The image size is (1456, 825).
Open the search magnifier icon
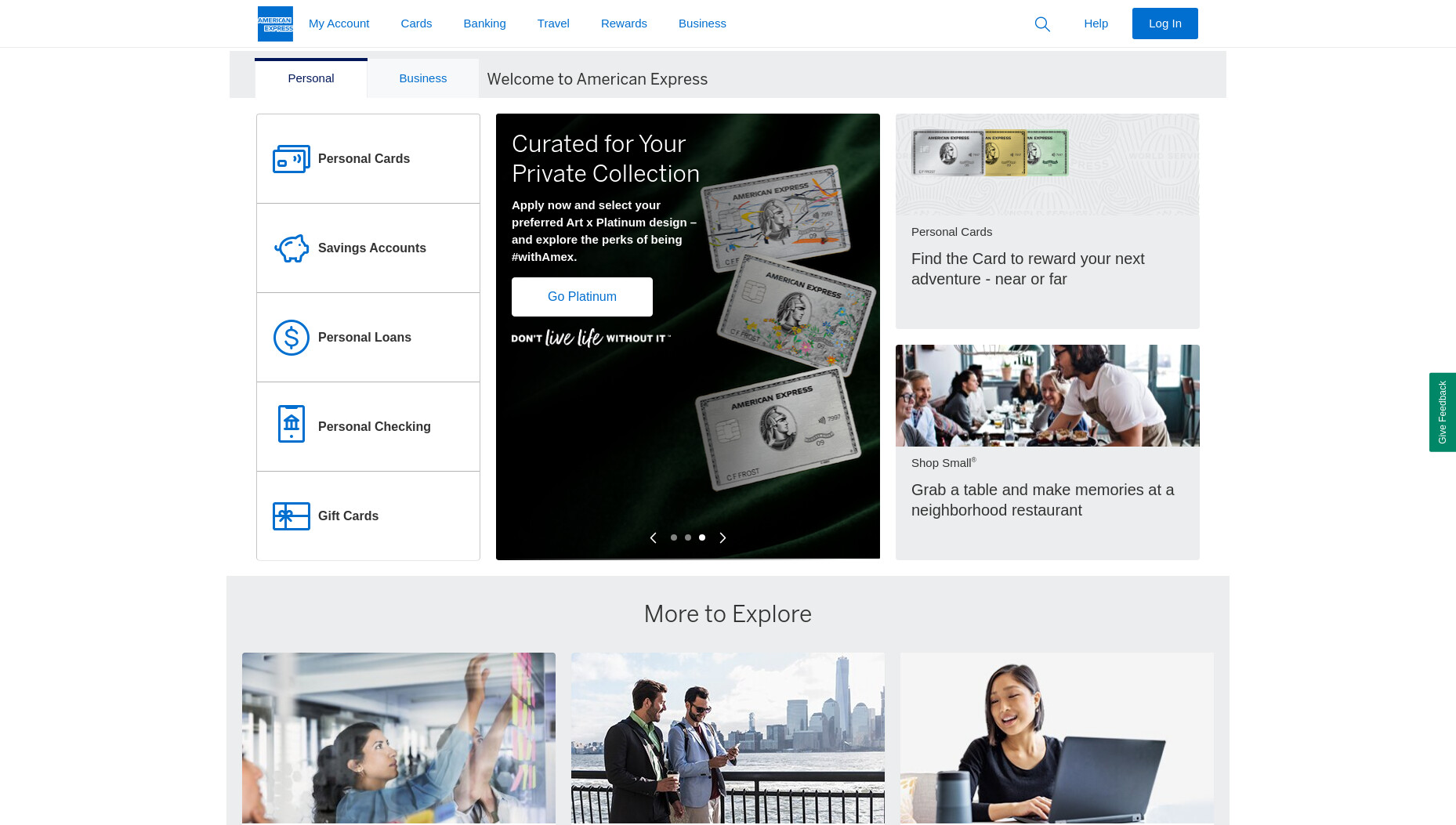1042,24
